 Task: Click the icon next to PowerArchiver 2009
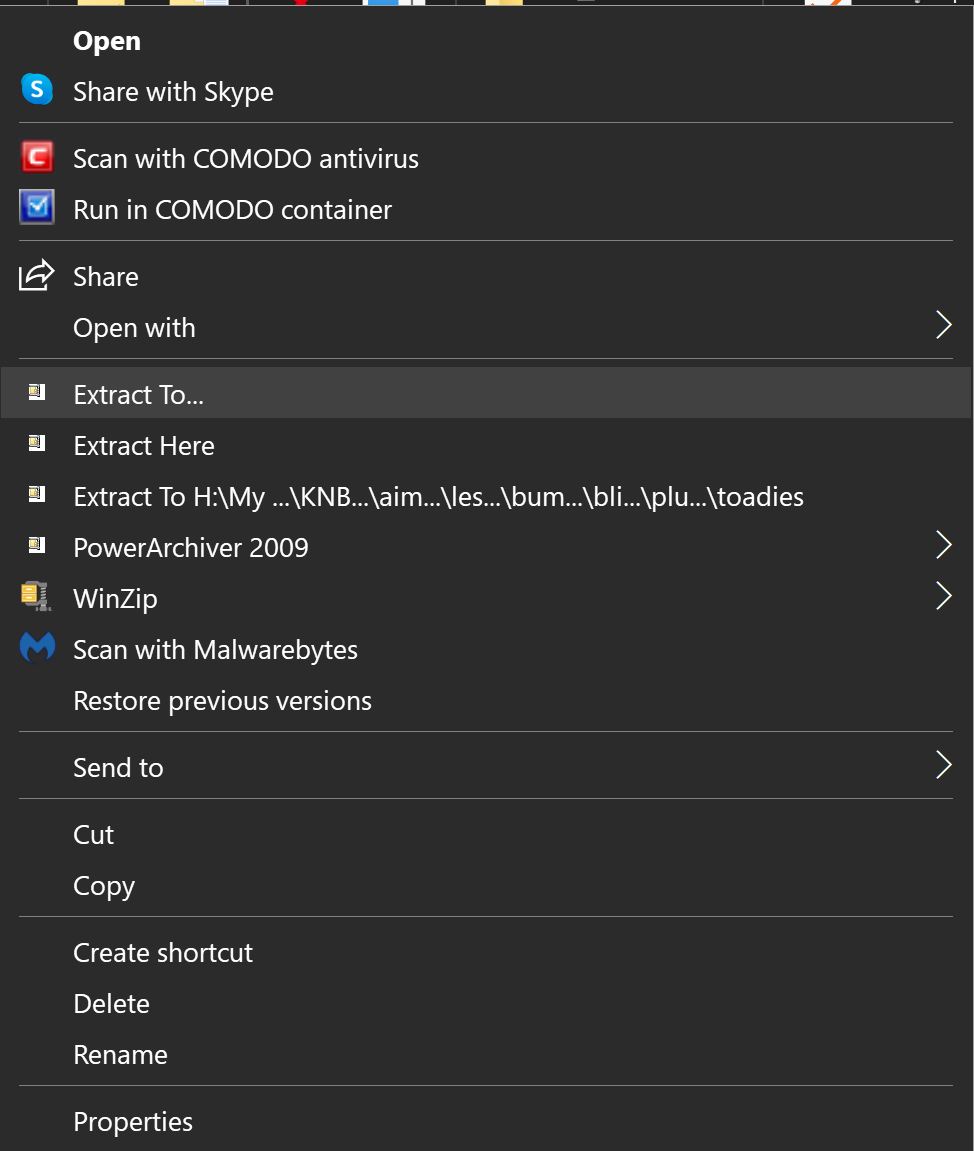[37, 546]
